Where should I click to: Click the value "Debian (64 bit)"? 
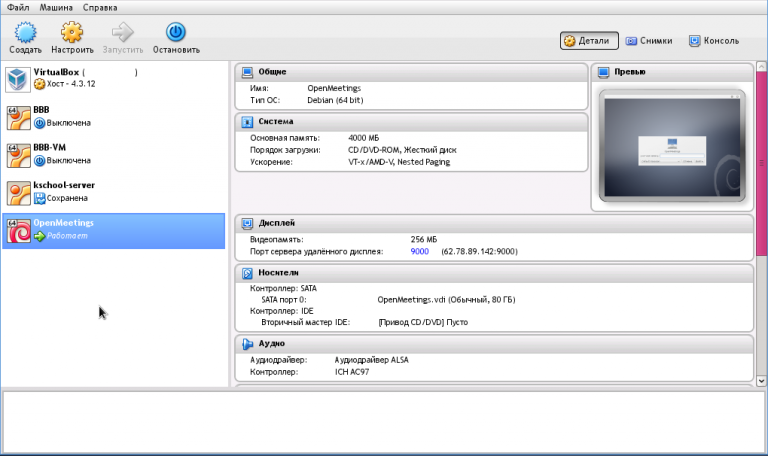point(336,100)
